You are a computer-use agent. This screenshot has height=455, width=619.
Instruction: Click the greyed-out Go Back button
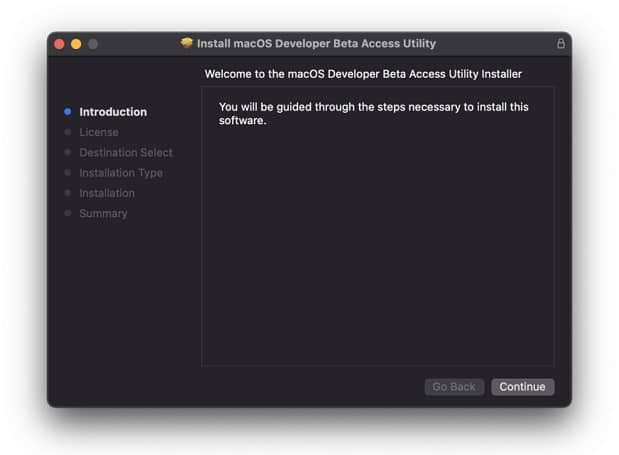pos(454,387)
